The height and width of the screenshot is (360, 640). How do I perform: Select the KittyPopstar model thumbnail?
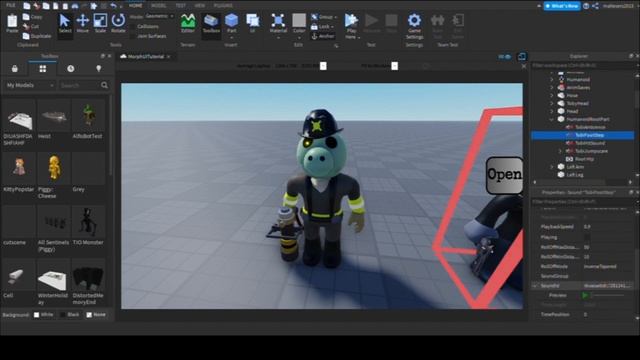19,168
